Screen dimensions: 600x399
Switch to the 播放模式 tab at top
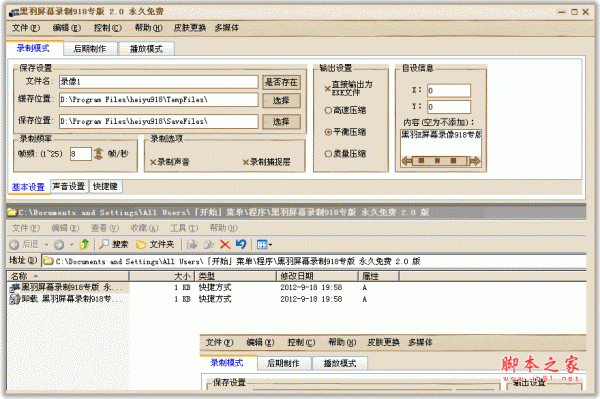[147, 49]
